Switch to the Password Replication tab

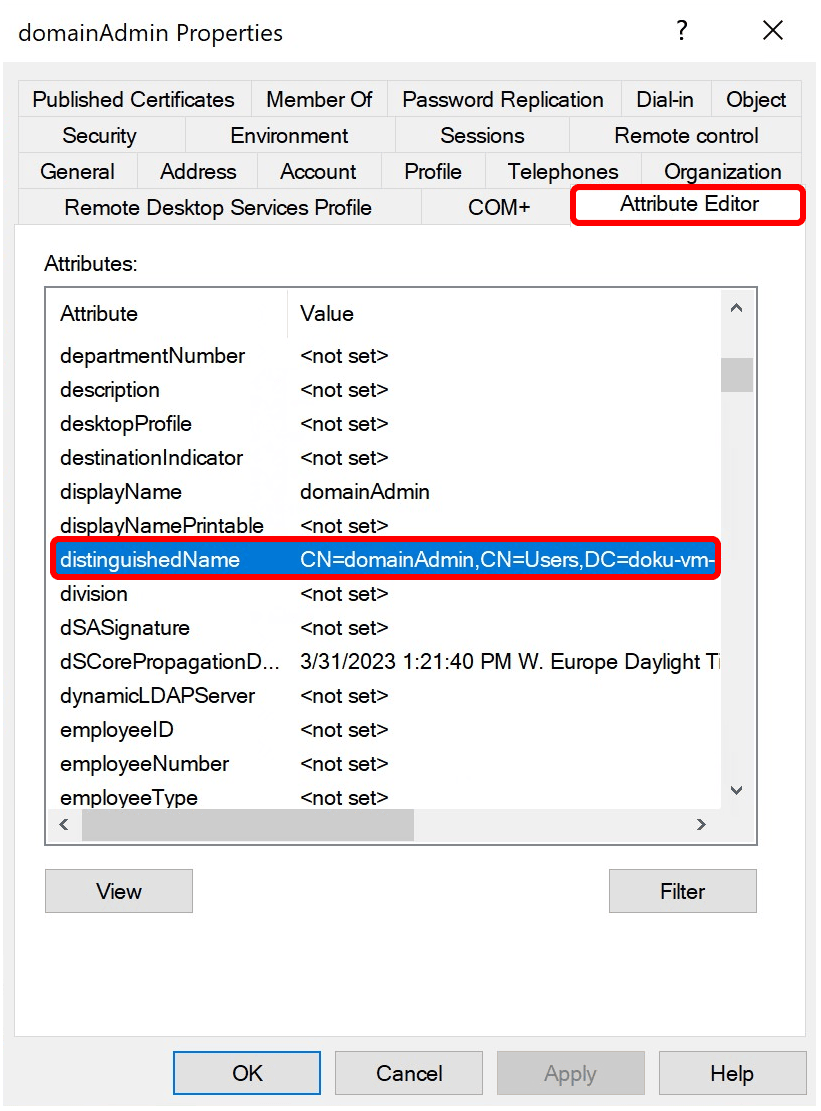[502, 100]
